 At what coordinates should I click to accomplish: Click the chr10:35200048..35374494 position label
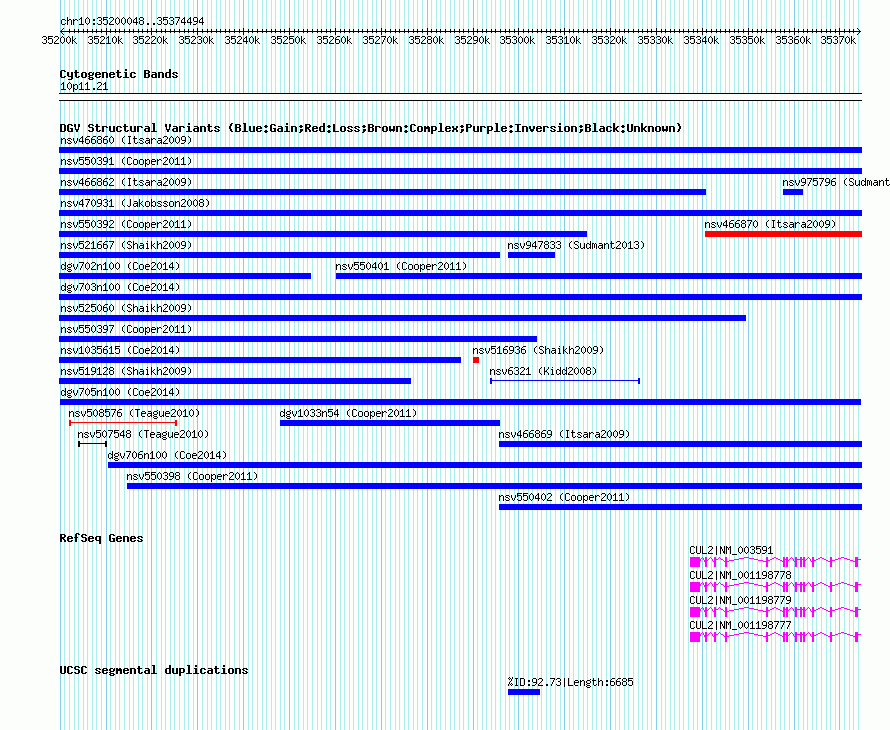click(x=132, y=21)
